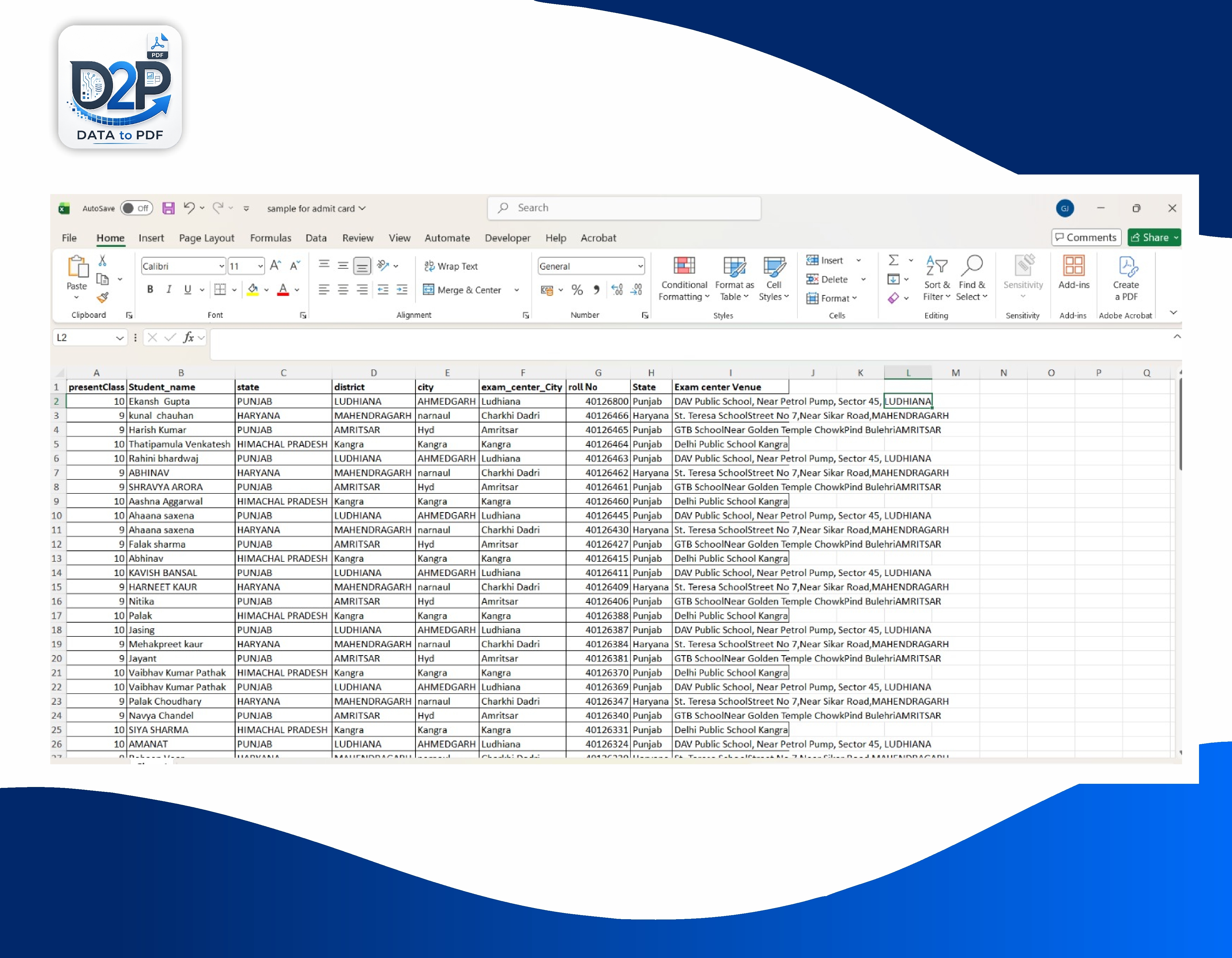Viewport: 1232px width, 958px height.
Task: Click the Fill down icon
Action: pyautogui.click(x=893, y=279)
